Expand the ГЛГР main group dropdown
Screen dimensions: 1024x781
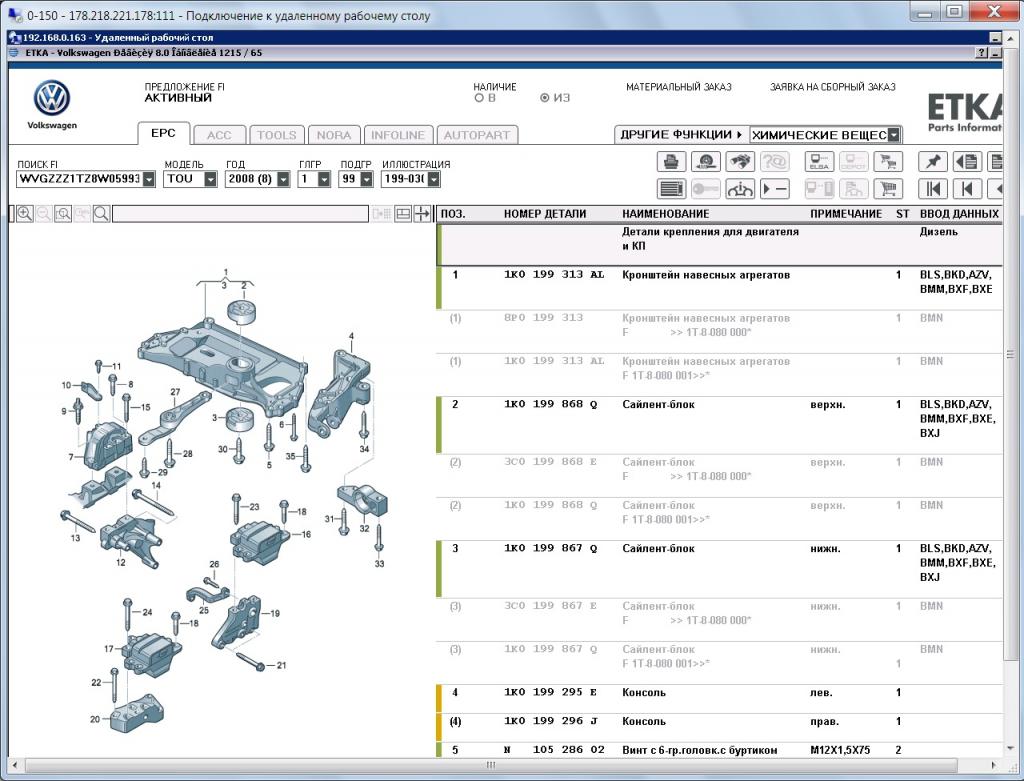point(324,179)
